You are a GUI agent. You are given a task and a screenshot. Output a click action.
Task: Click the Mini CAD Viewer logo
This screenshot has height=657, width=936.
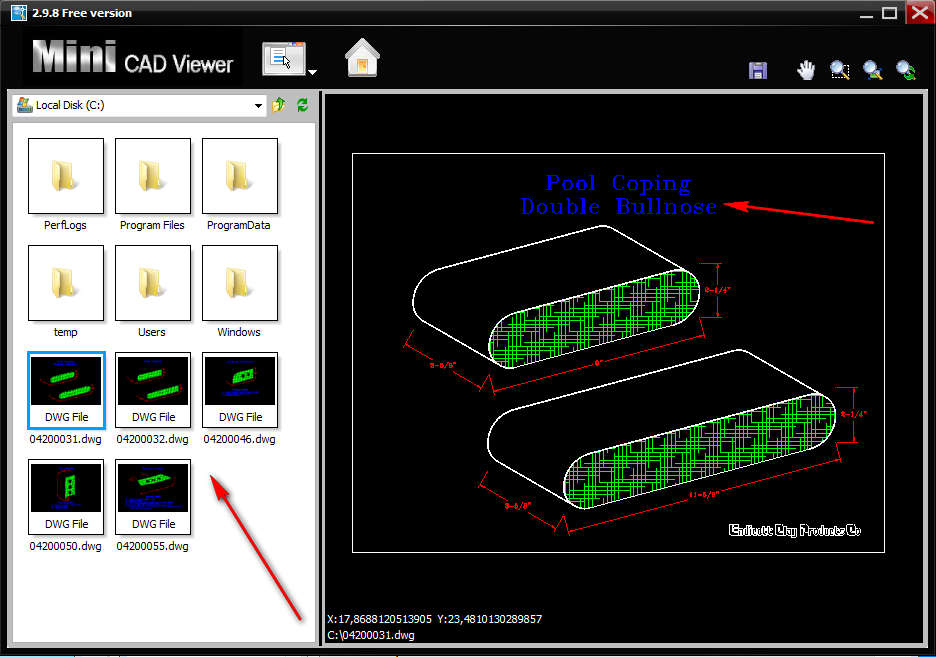point(132,60)
